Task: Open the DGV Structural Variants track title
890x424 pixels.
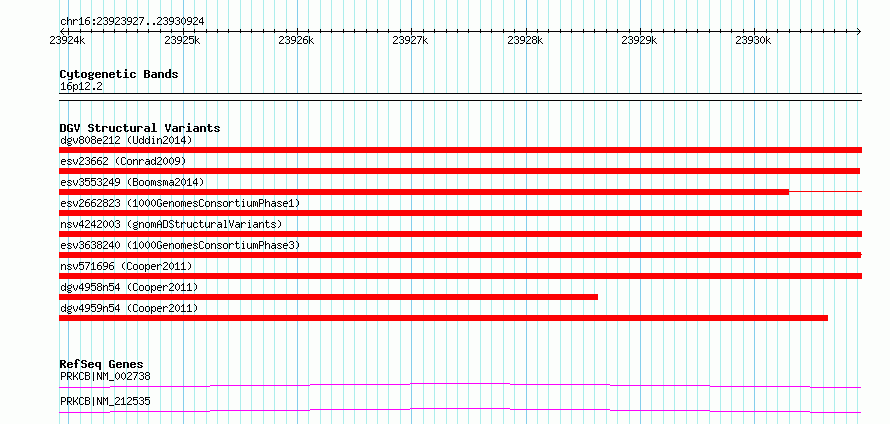Action: click(140, 128)
